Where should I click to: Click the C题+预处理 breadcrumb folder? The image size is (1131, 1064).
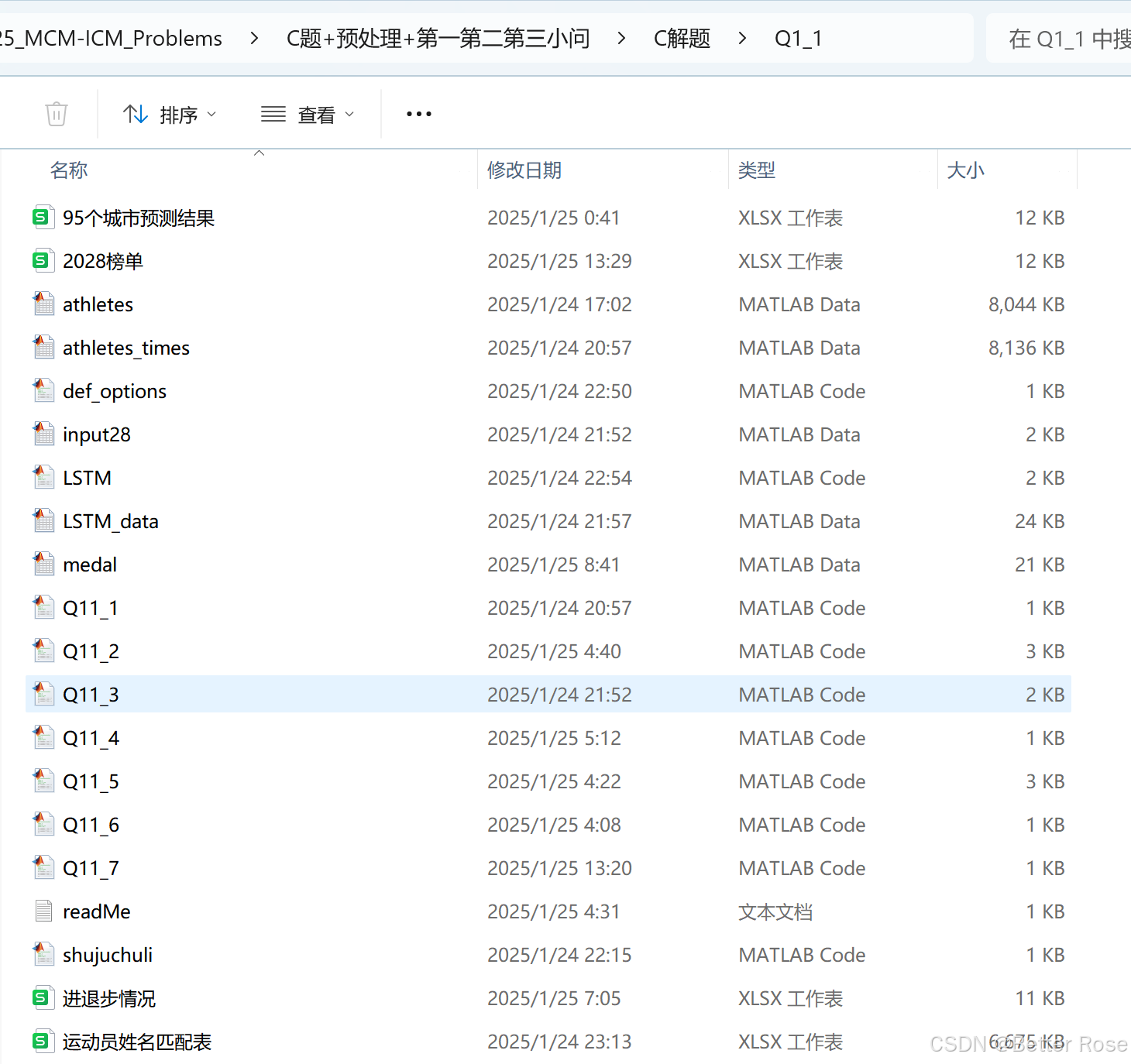tap(438, 38)
